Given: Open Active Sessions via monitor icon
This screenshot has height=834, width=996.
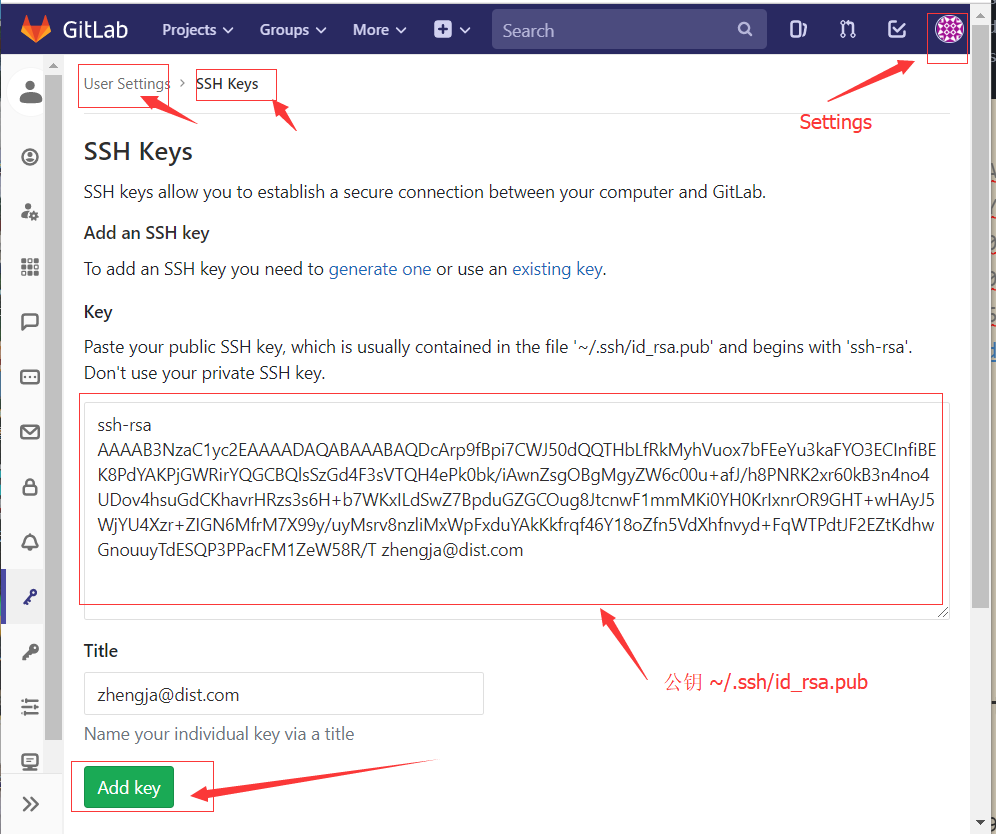Looking at the screenshot, I should [x=29, y=761].
